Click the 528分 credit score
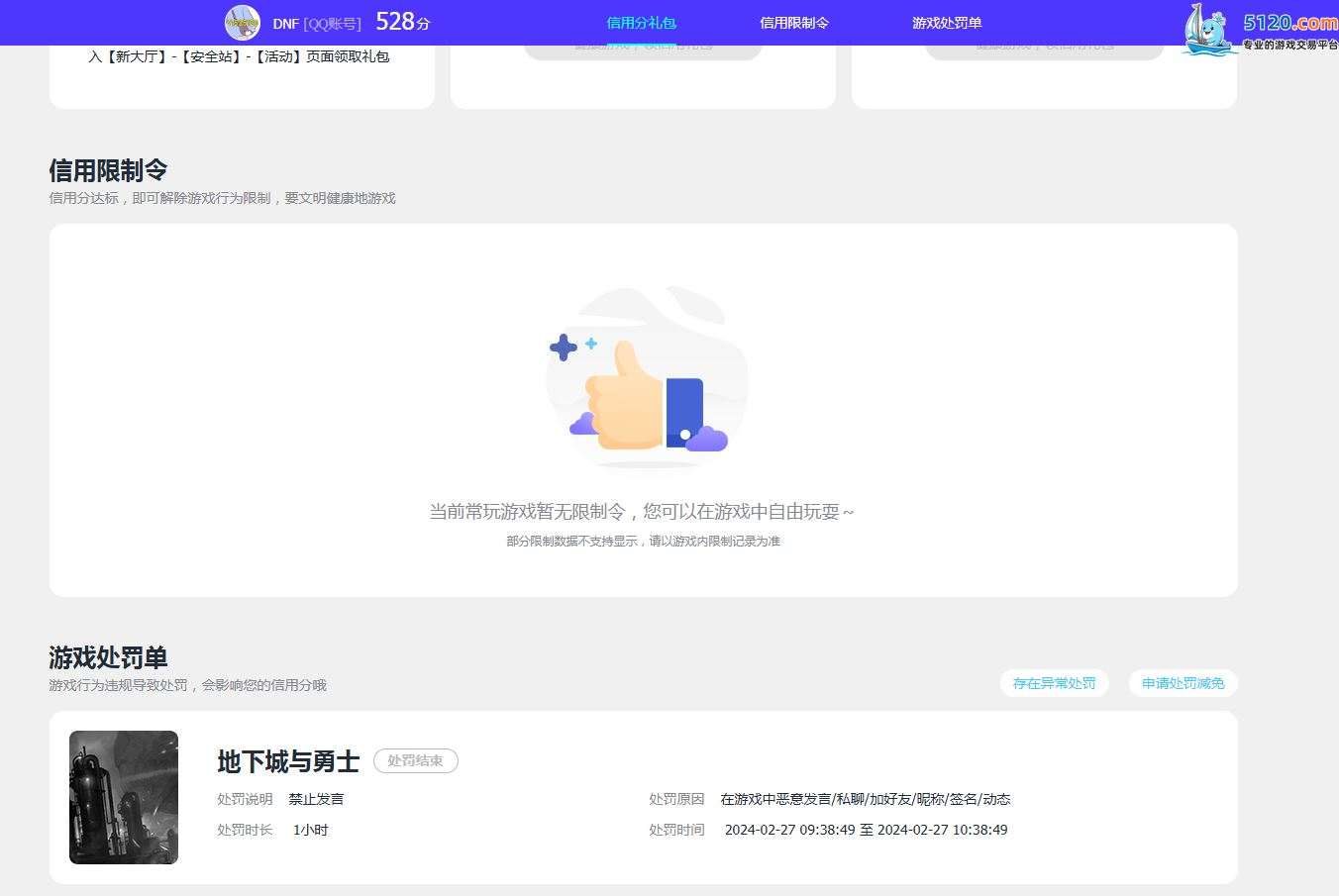Image resolution: width=1339 pixels, height=896 pixels. [x=403, y=22]
